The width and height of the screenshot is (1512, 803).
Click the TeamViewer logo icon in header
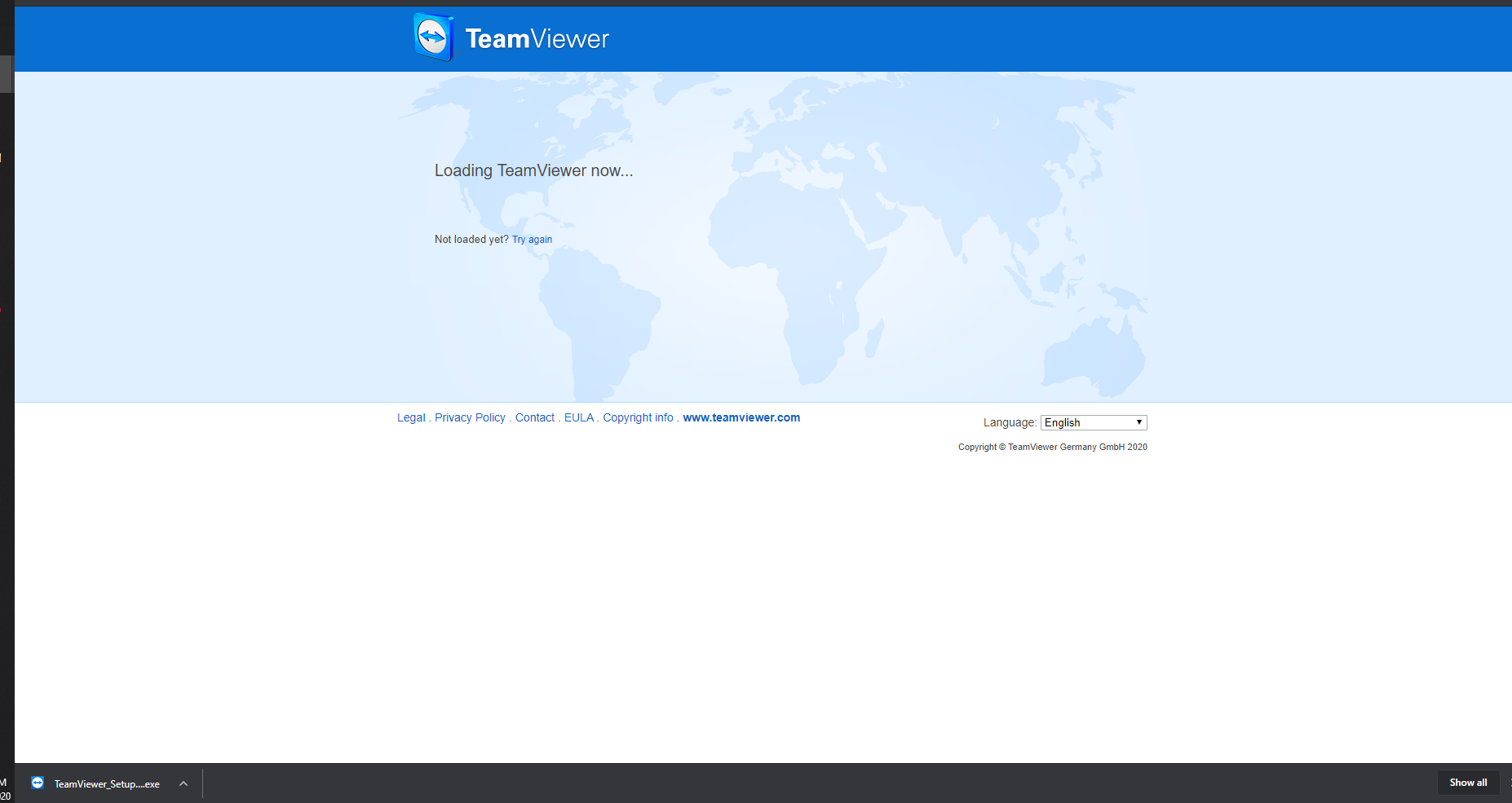pos(433,37)
